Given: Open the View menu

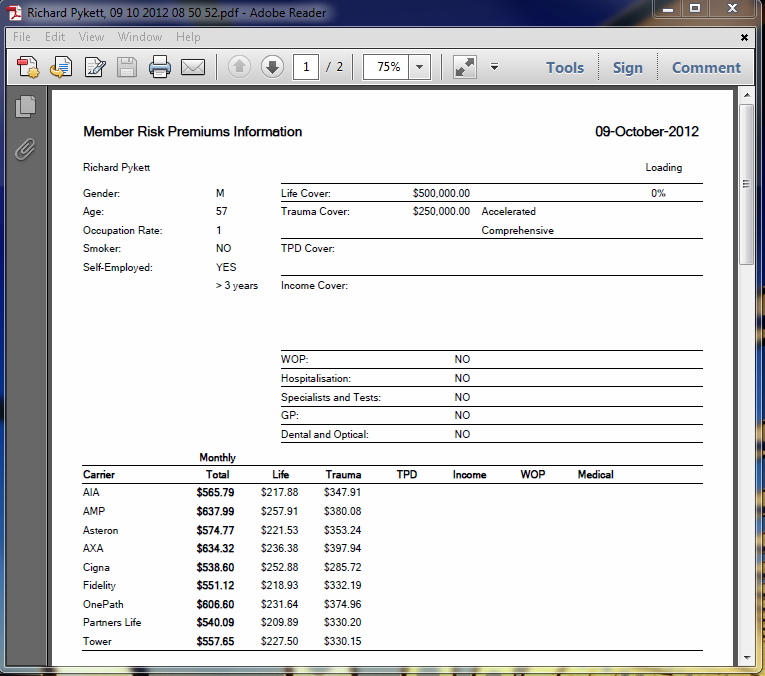Looking at the screenshot, I should click(91, 37).
